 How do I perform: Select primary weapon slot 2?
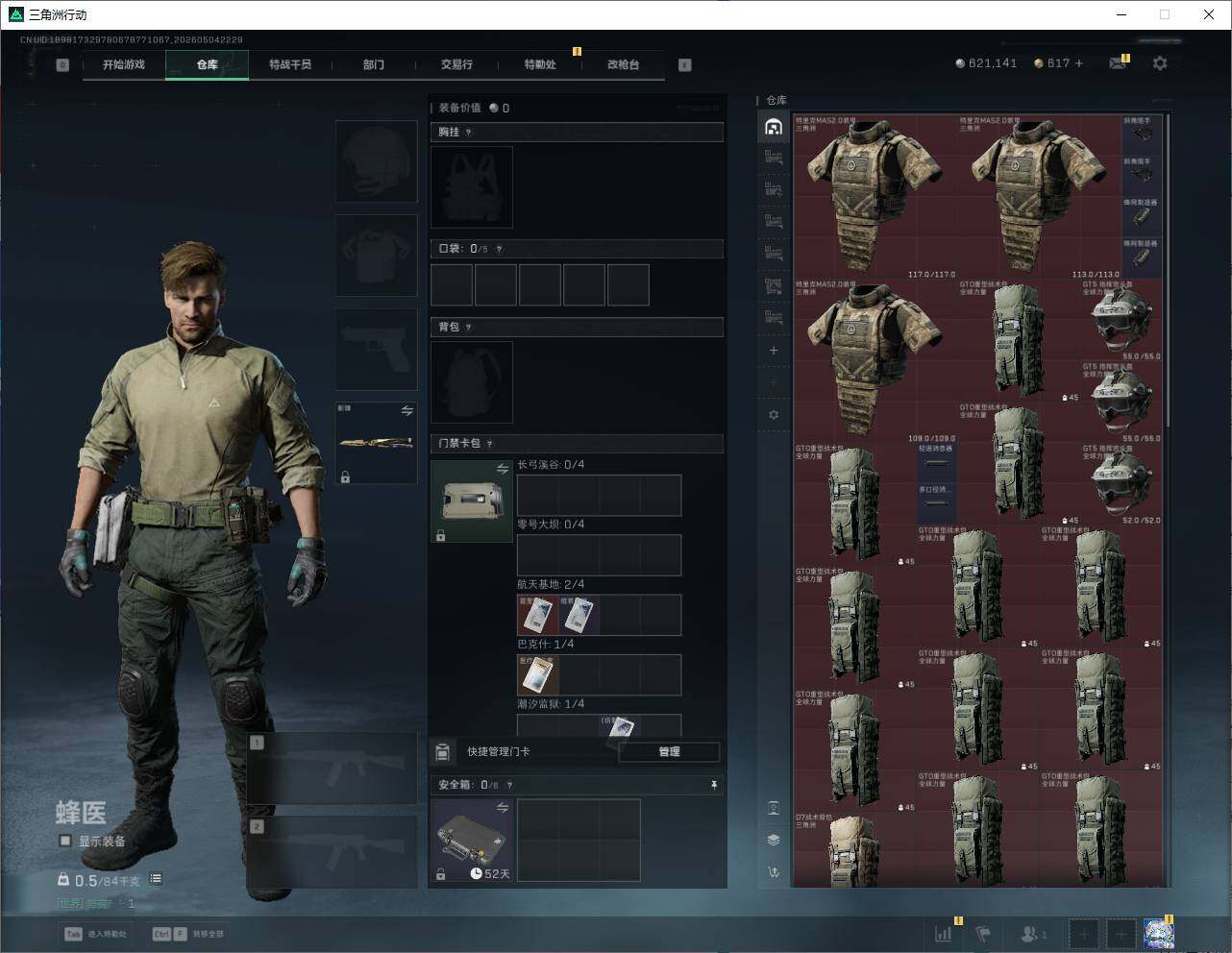333,853
